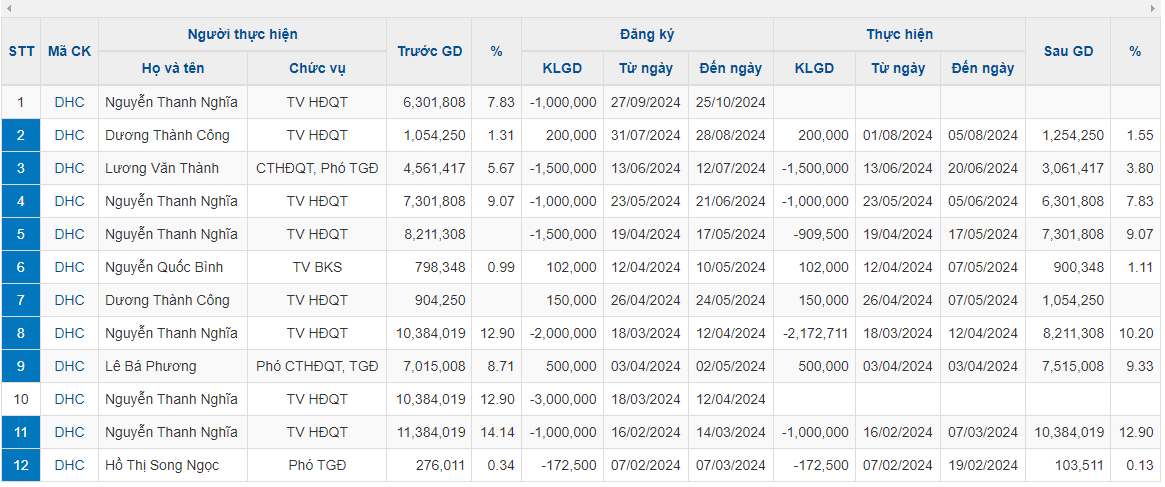
Task: Select highlighted row number 2 cell
Action: 21,135
